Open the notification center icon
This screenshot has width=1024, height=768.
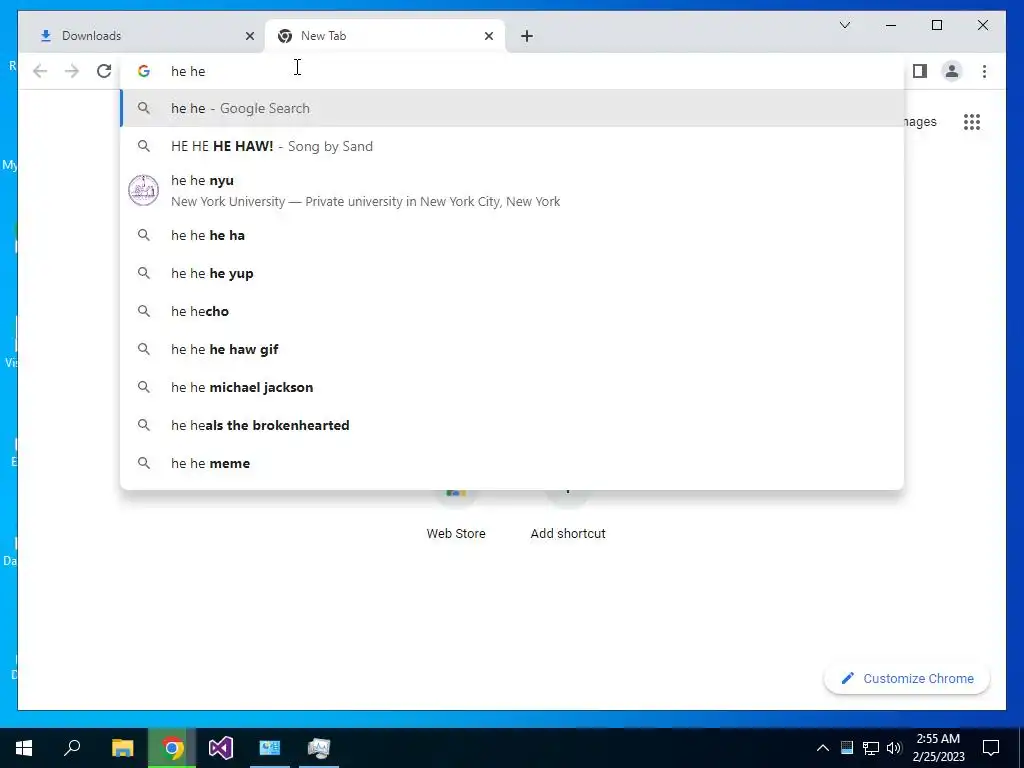(991, 748)
